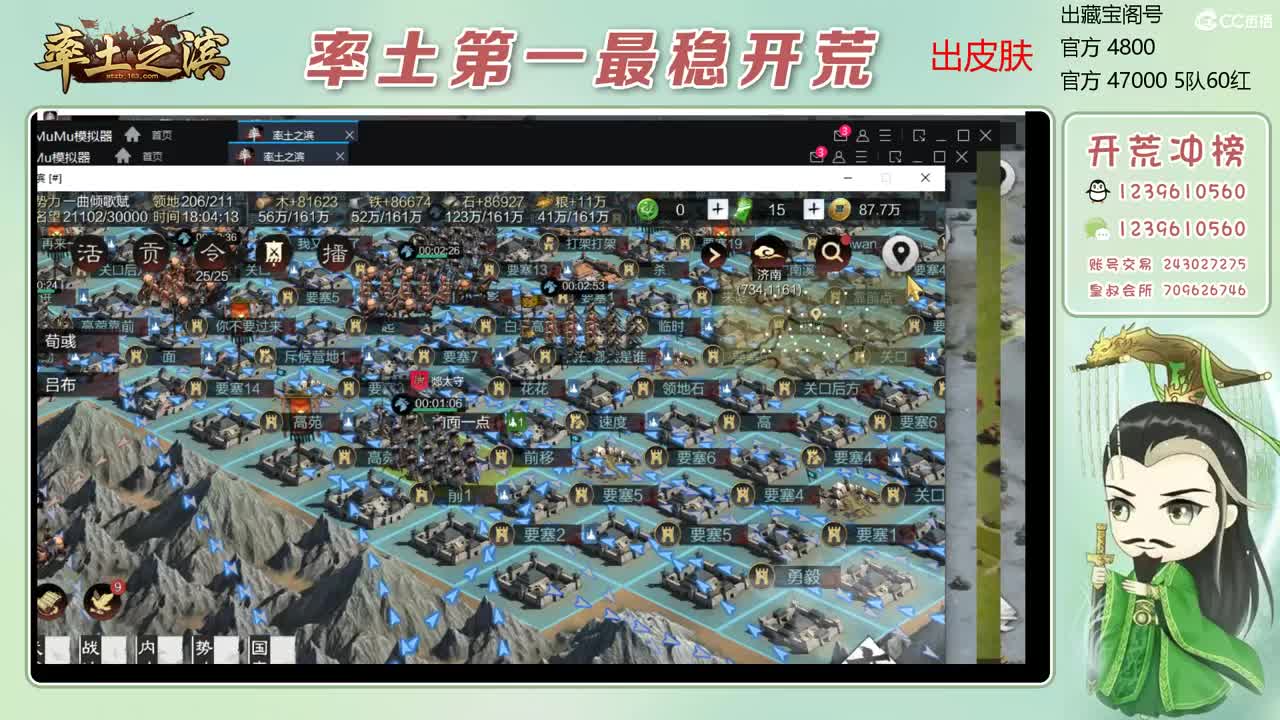Open the 活 activity round button
The height and width of the screenshot is (720, 1280).
(x=90, y=253)
